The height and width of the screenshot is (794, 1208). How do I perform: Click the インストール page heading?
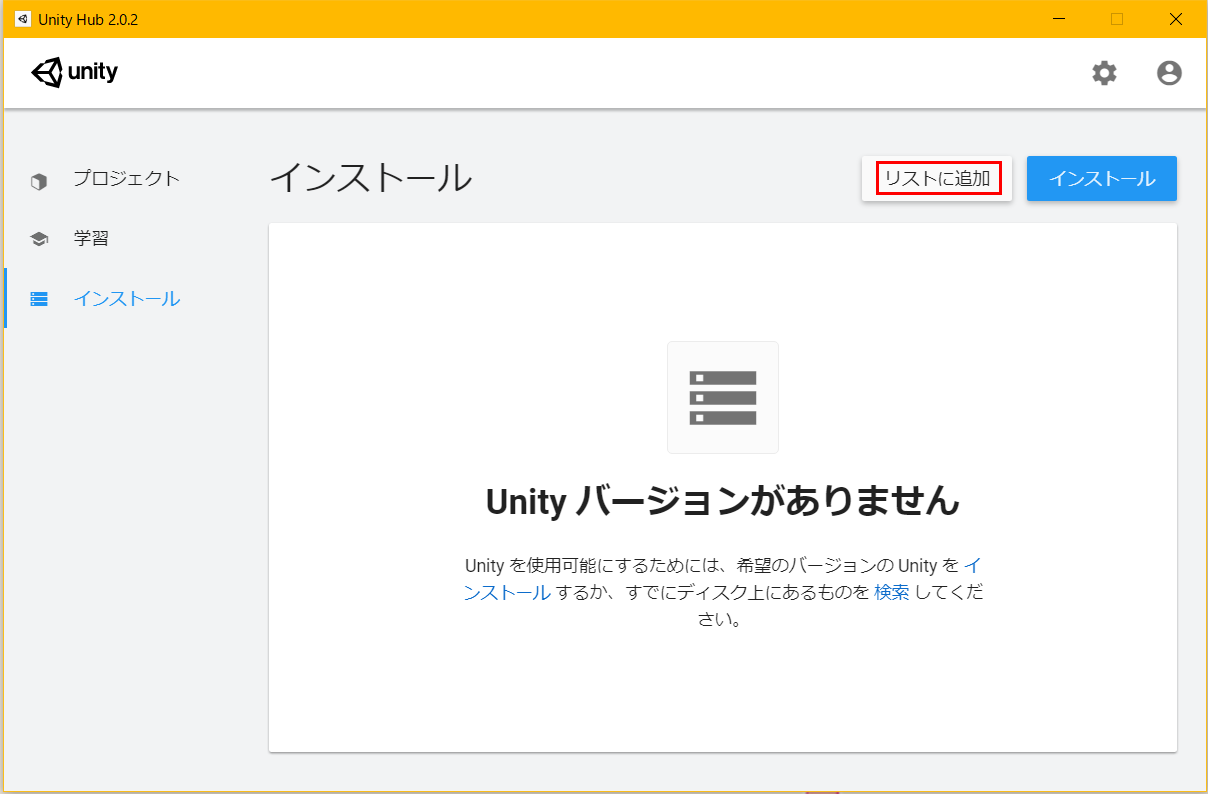click(x=371, y=177)
